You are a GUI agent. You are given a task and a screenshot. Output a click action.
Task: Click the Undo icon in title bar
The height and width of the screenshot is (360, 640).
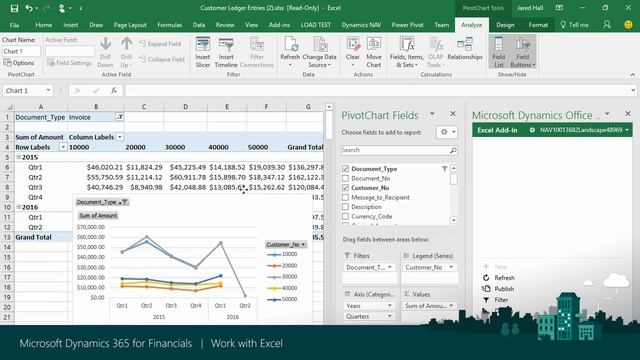pos(29,8)
